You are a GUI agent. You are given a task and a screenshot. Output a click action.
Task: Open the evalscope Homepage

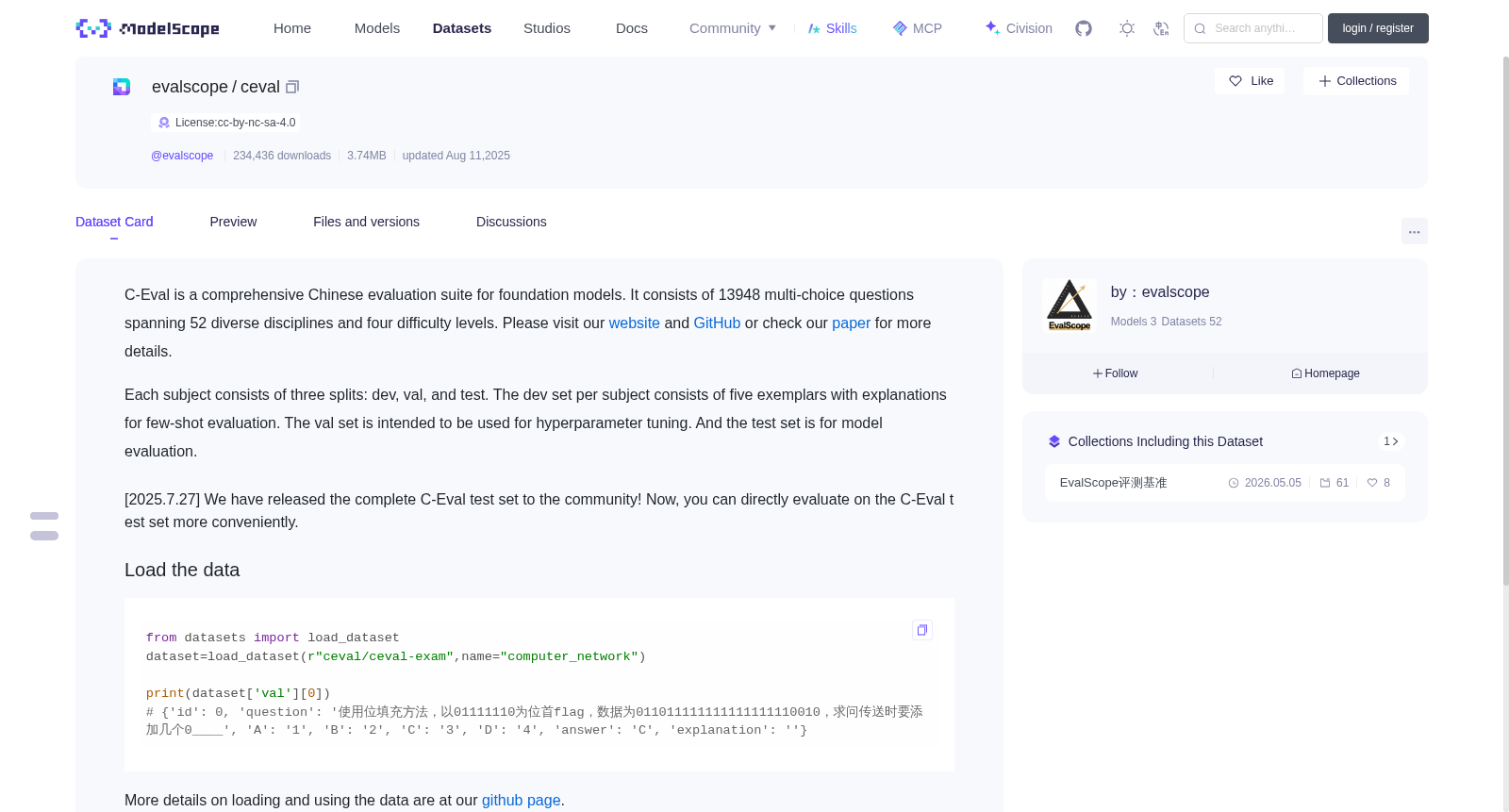click(x=1326, y=373)
